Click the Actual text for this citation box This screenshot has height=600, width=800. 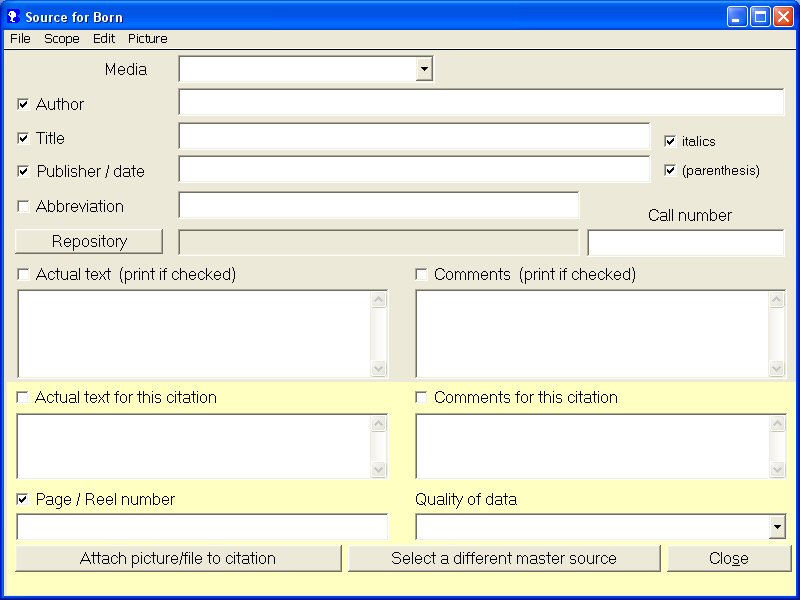pos(194,446)
